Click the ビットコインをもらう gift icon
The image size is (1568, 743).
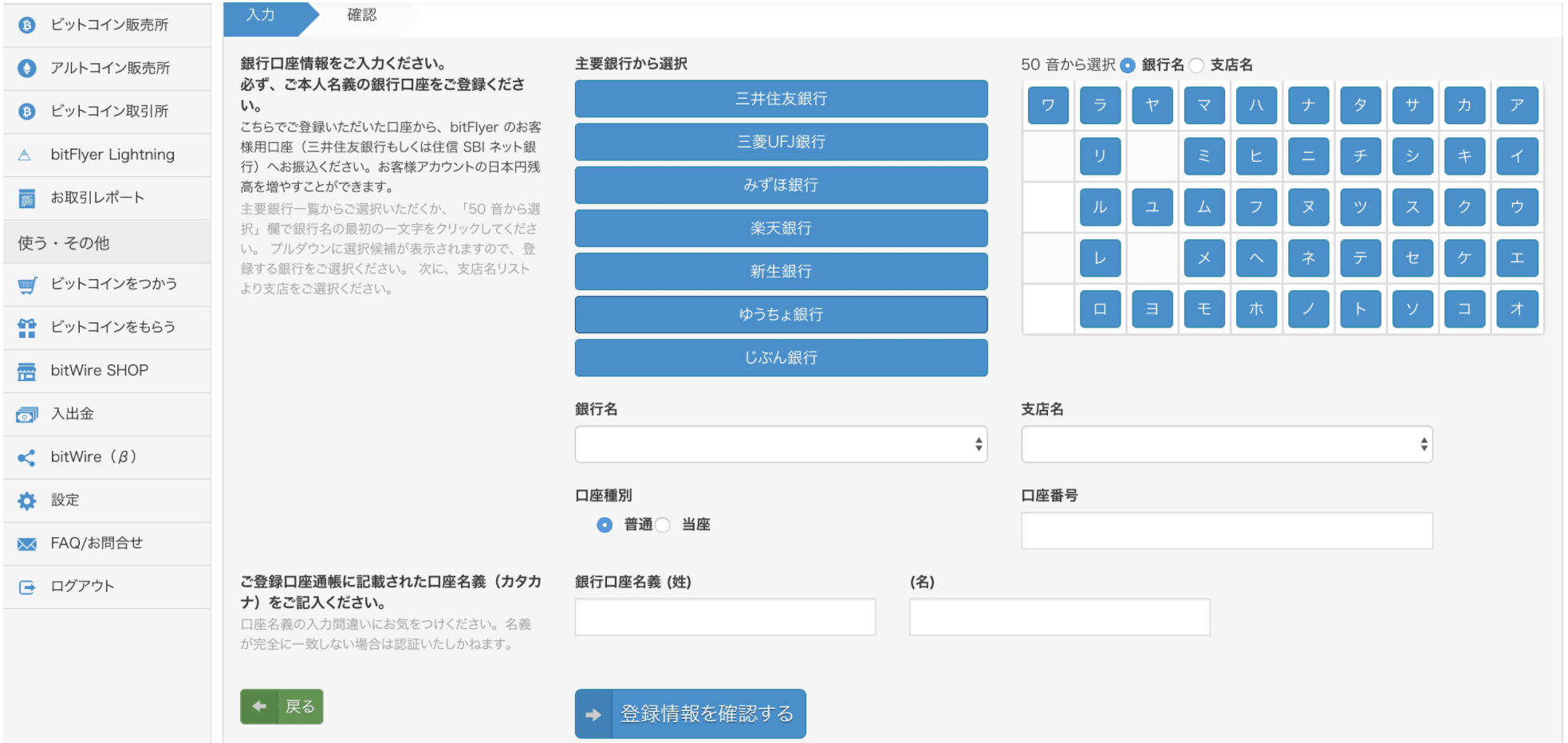(x=27, y=328)
